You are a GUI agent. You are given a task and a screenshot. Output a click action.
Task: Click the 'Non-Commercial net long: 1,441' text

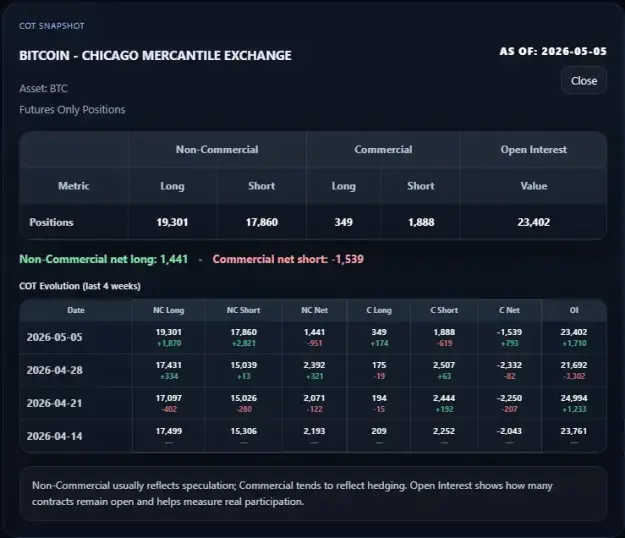point(103,259)
